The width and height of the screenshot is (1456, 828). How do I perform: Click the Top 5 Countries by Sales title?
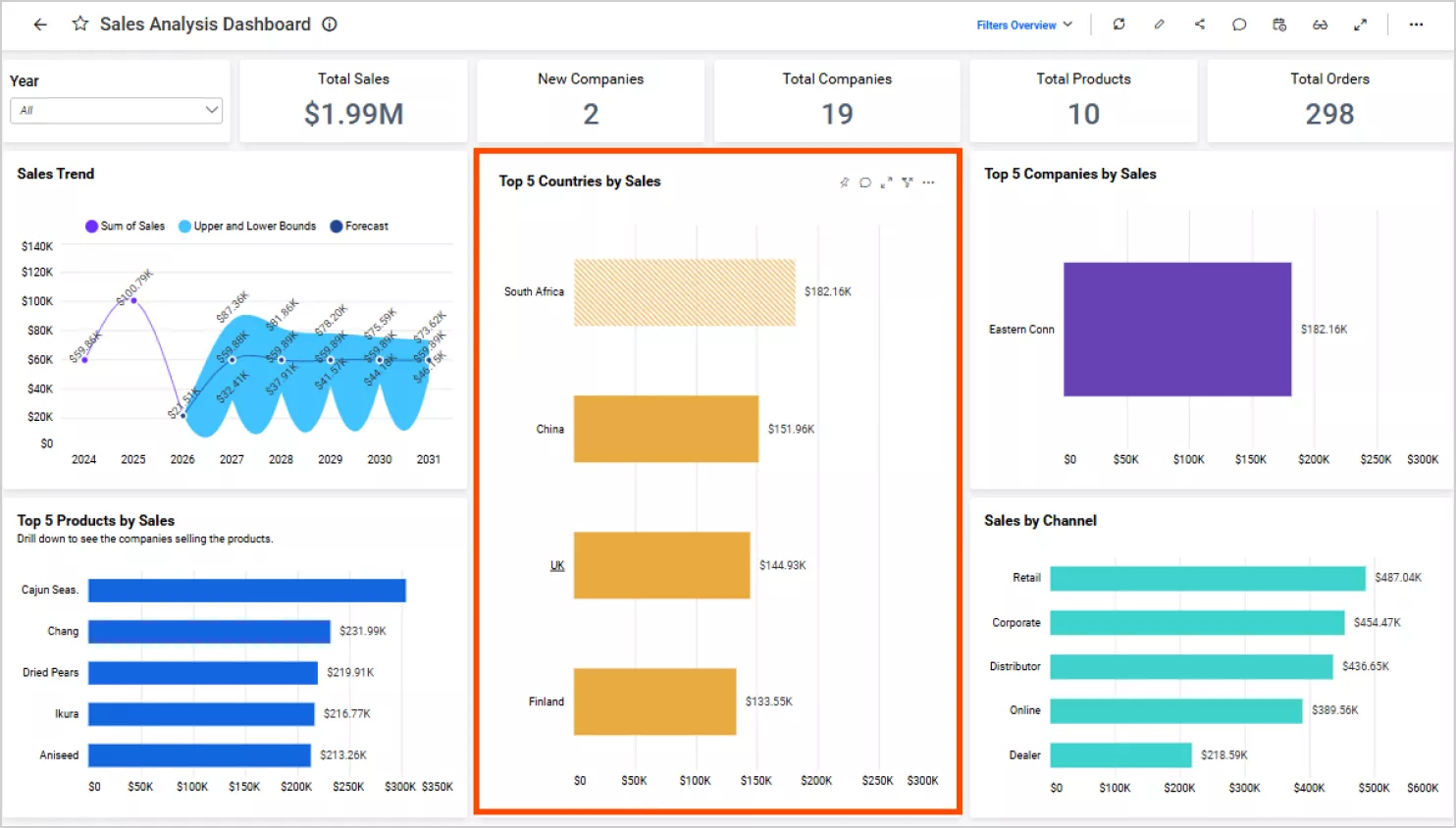tap(580, 181)
